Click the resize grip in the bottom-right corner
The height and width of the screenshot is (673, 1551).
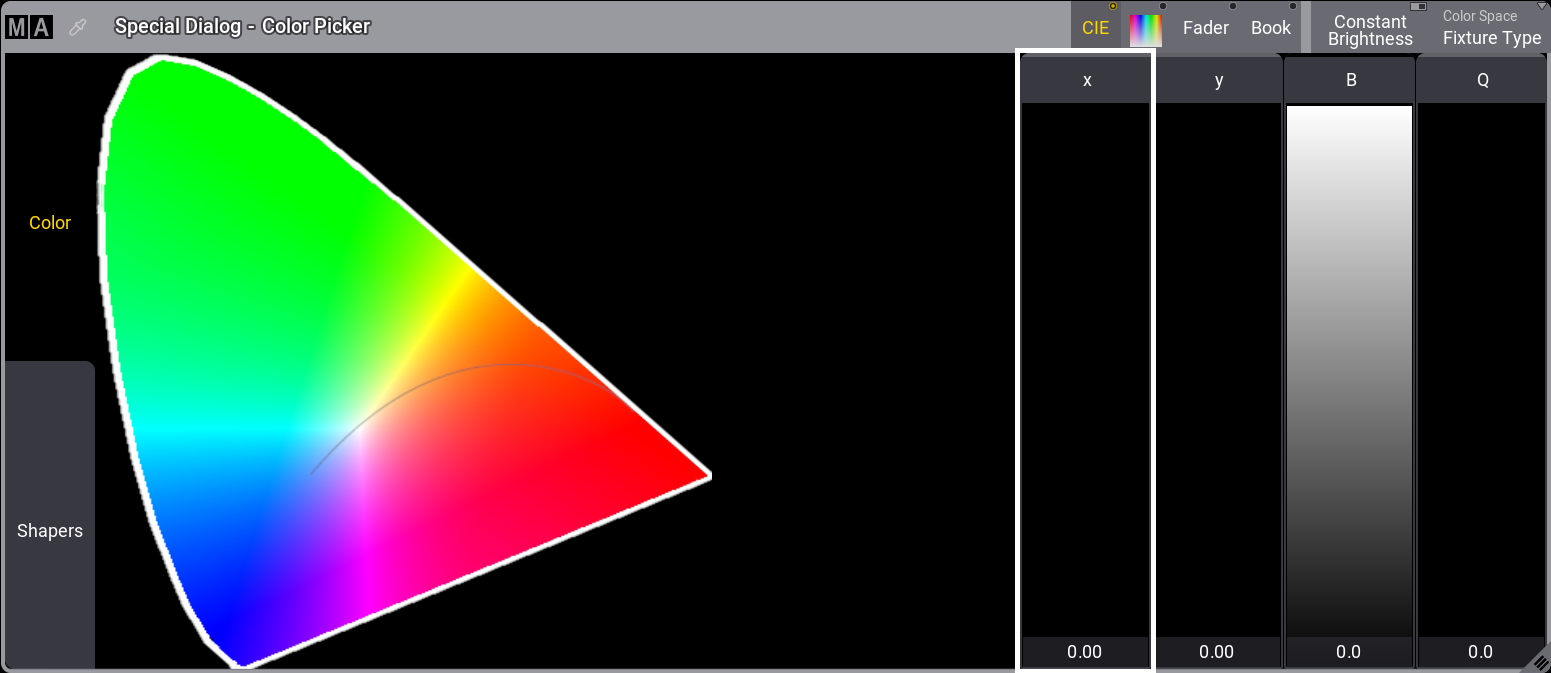coord(1540,662)
